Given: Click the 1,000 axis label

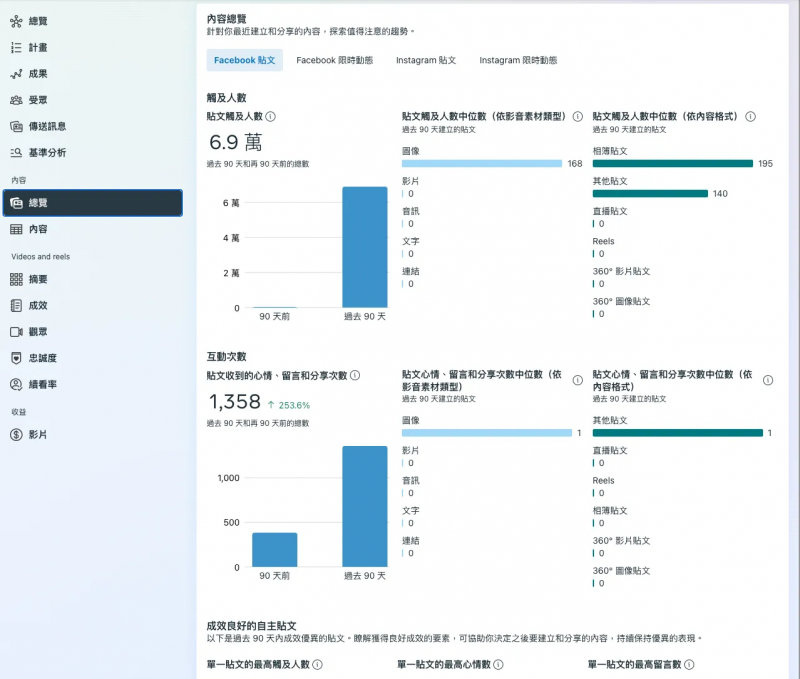Looking at the screenshot, I should (x=229, y=478).
